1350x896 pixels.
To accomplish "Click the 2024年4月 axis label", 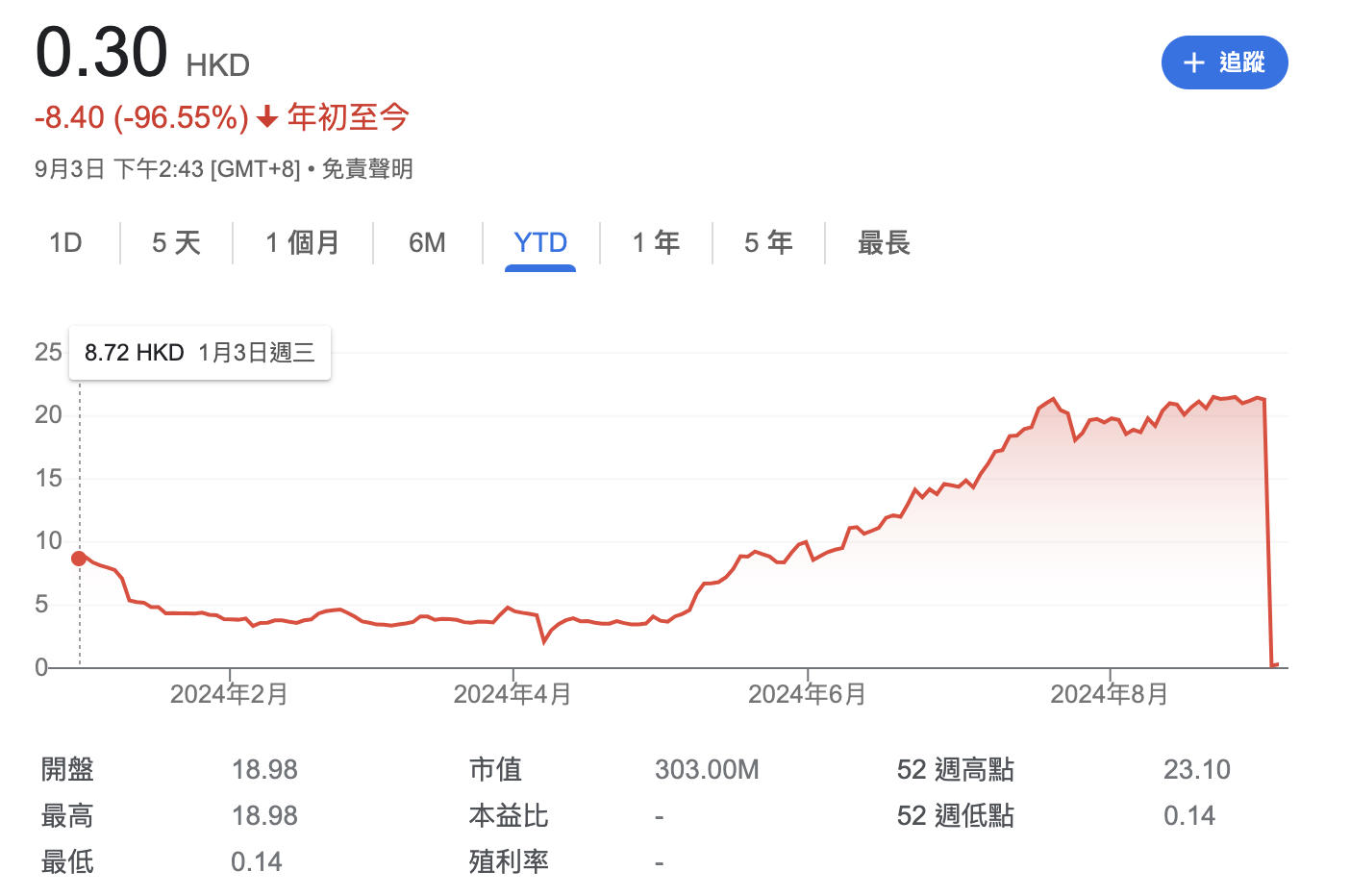I will tap(512, 694).
